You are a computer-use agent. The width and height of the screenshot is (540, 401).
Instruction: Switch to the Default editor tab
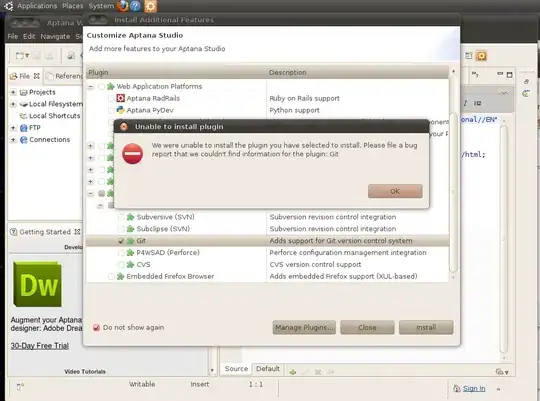click(268, 369)
